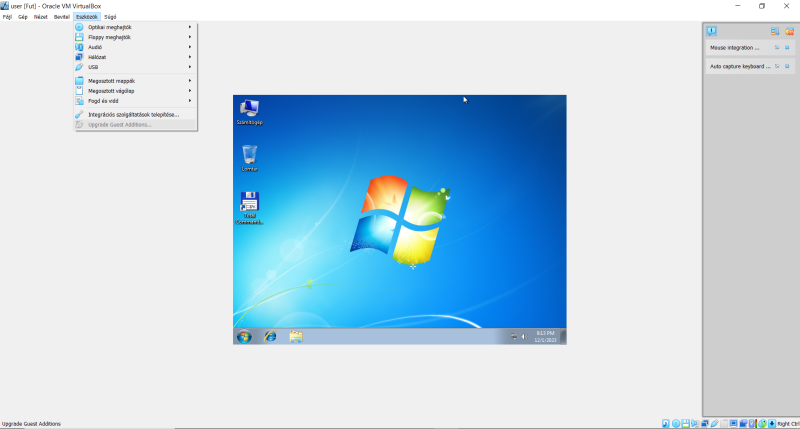Click the USB plug status bar icon
800x429 pixels.
click(714, 423)
